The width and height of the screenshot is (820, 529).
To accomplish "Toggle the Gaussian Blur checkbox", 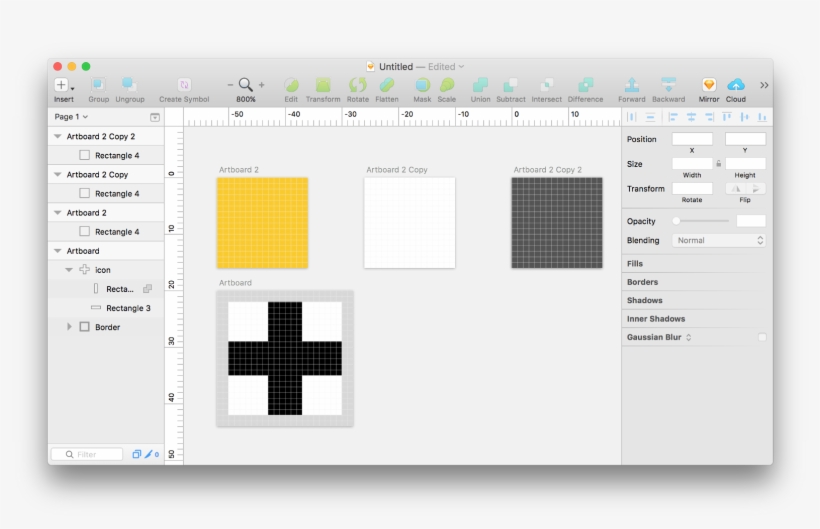I will click(762, 337).
